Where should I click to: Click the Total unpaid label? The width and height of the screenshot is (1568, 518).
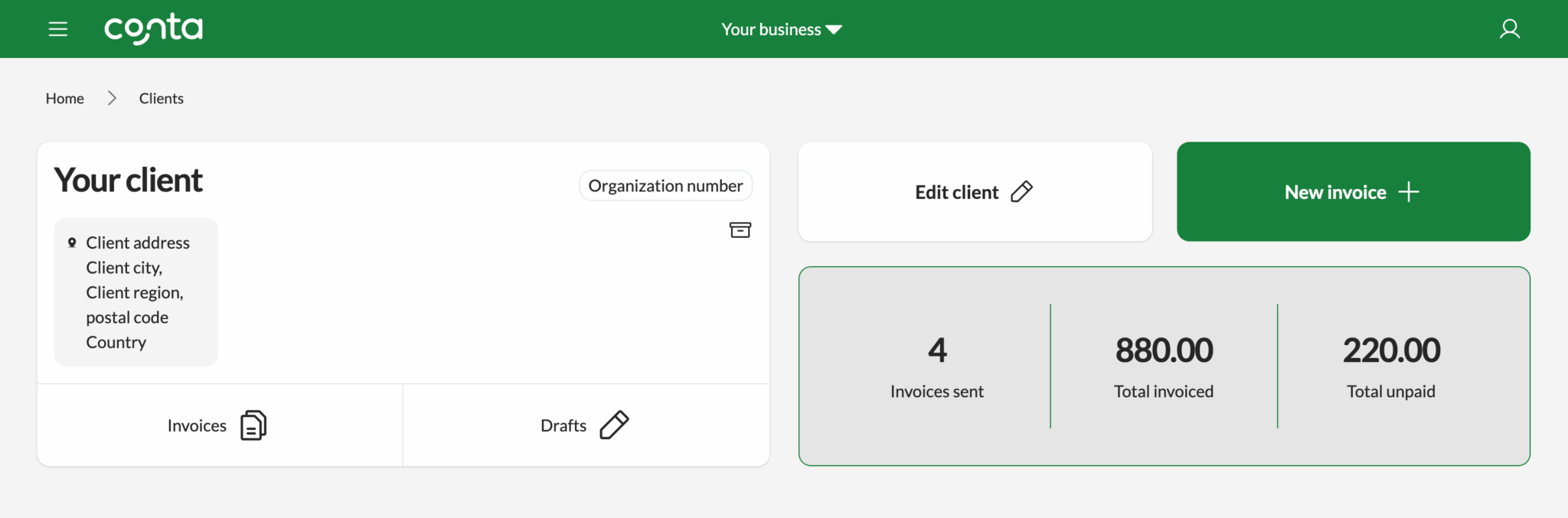pyautogui.click(x=1391, y=391)
